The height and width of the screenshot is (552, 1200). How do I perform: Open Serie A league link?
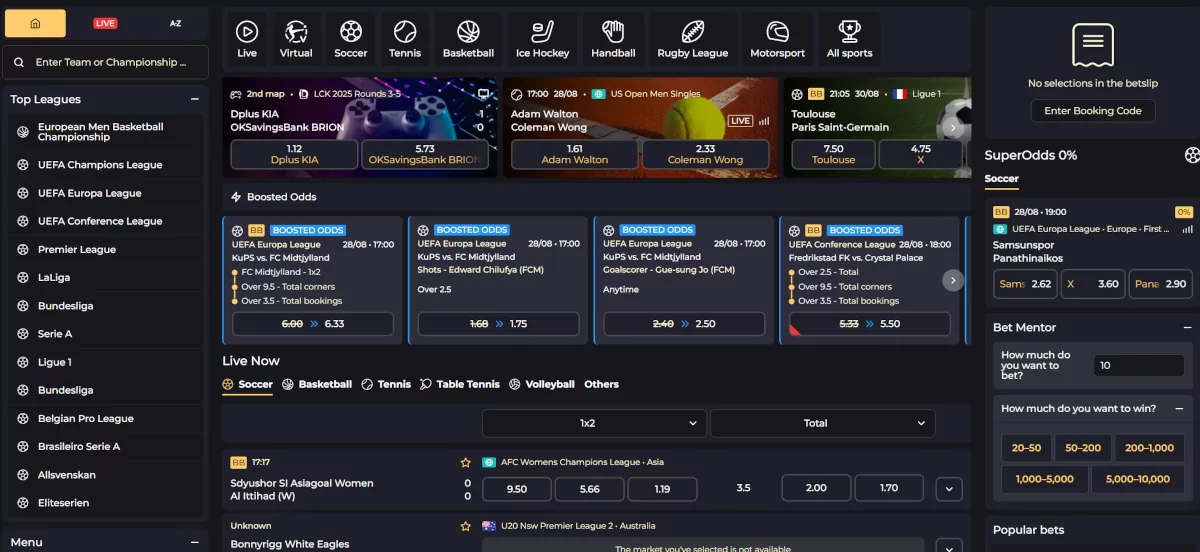55,334
